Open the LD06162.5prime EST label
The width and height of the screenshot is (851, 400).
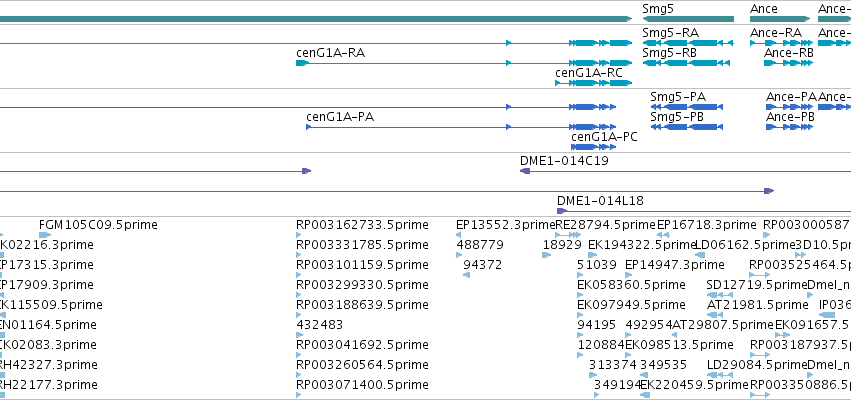745,245
